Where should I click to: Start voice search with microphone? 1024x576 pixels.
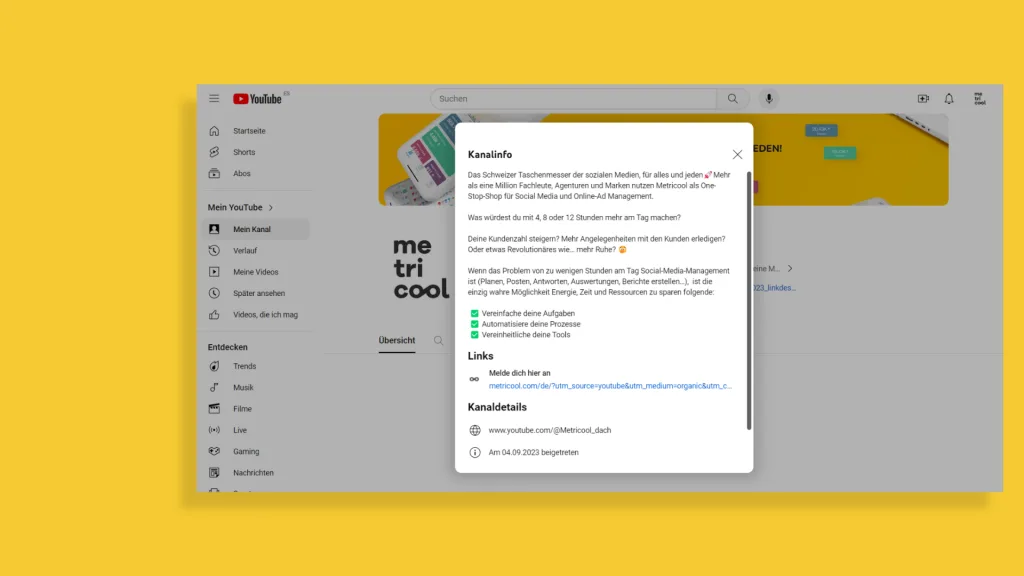pyautogui.click(x=769, y=99)
